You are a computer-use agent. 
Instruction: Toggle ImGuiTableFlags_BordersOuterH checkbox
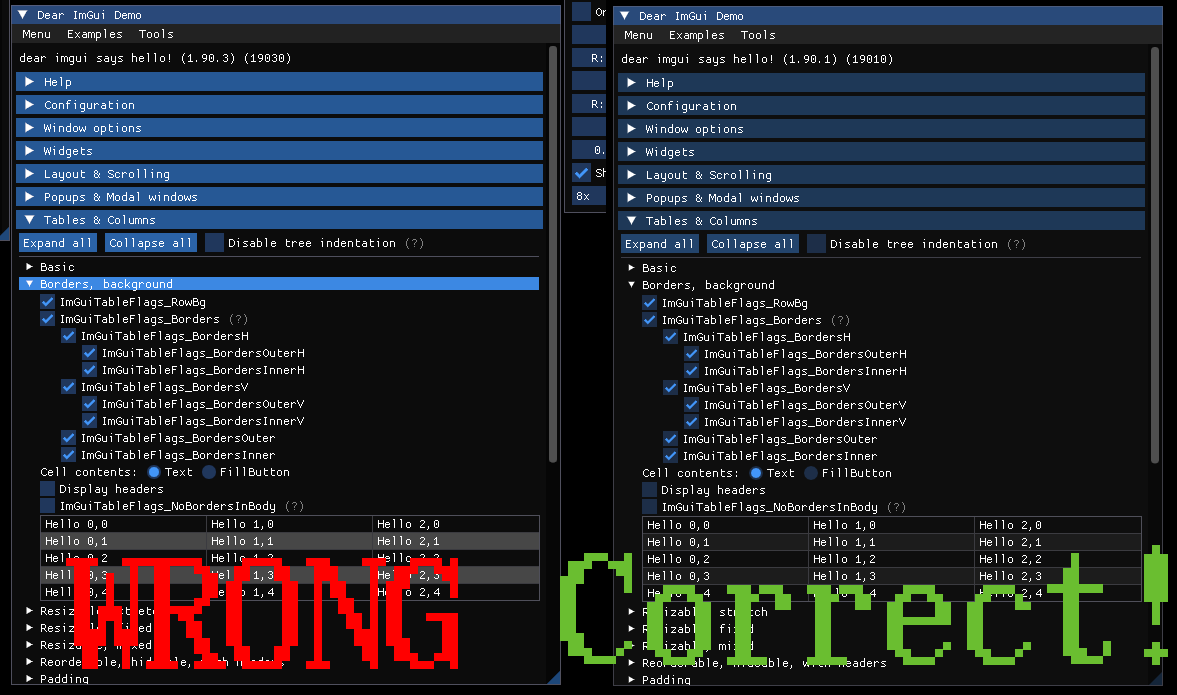pos(89,352)
